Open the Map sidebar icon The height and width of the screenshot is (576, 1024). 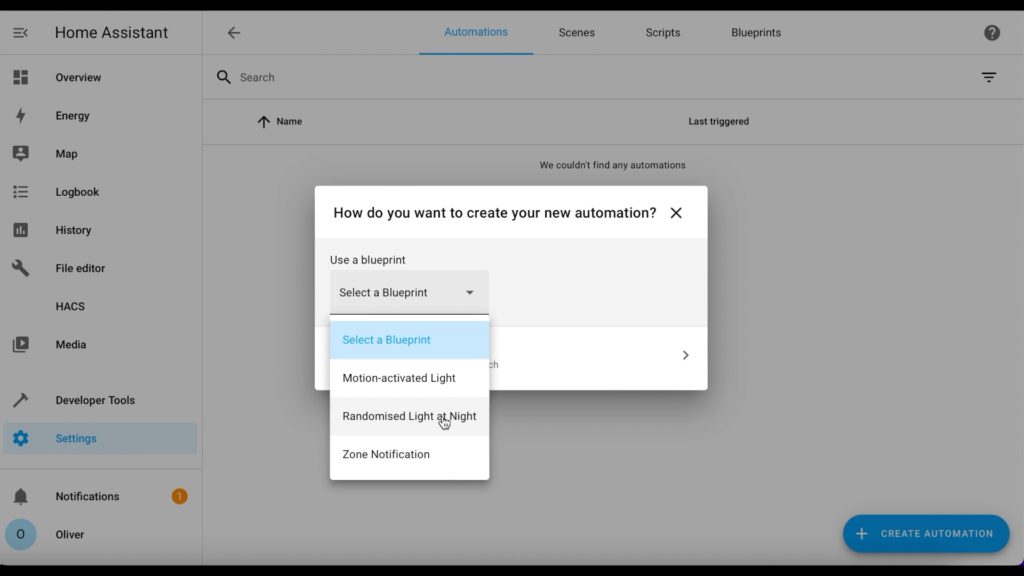tap(20, 153)
